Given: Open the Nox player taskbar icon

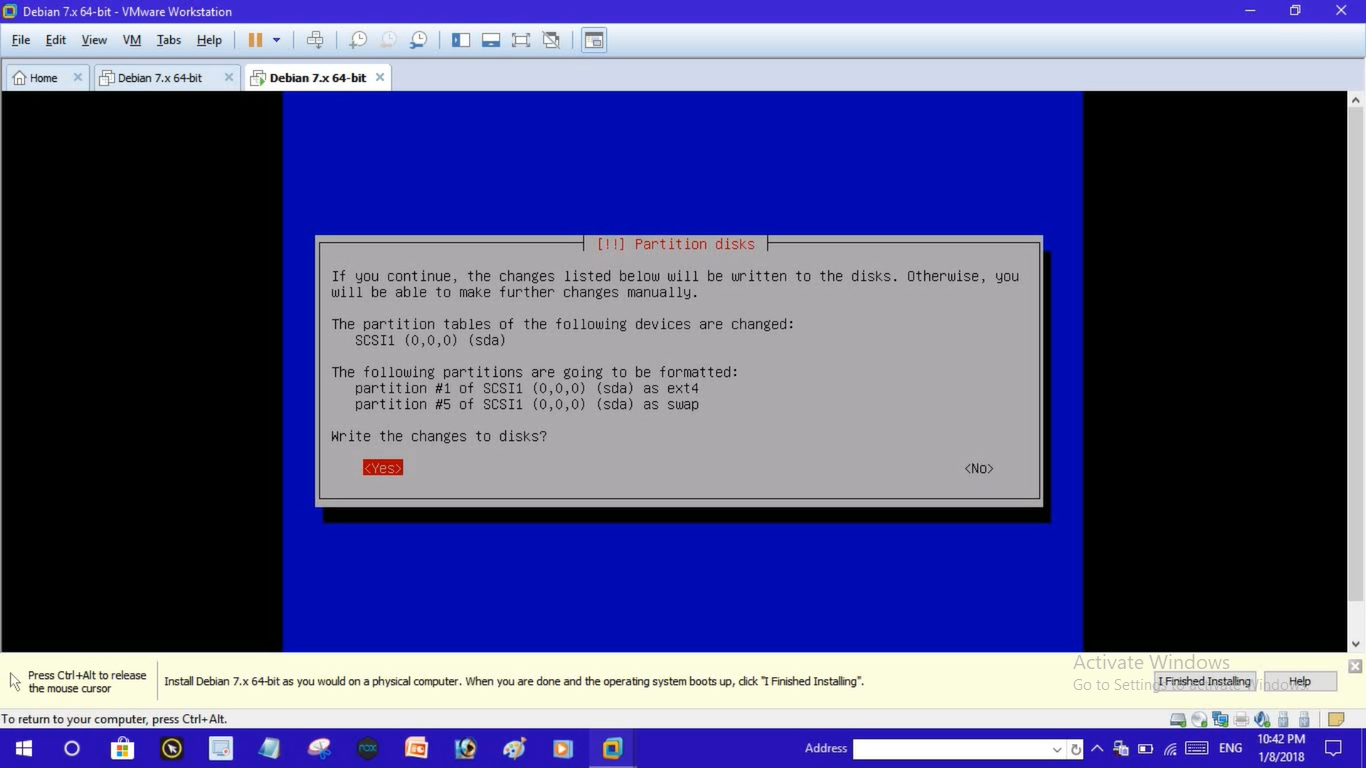Looking at the screenshot, I should point(367,748).
